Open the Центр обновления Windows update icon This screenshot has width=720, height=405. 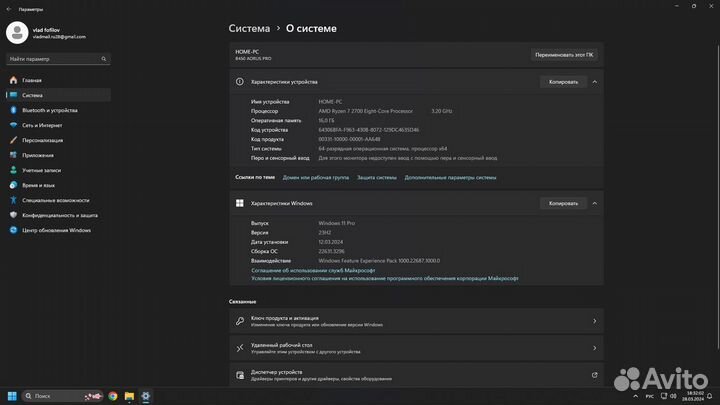tap(13, 230)
